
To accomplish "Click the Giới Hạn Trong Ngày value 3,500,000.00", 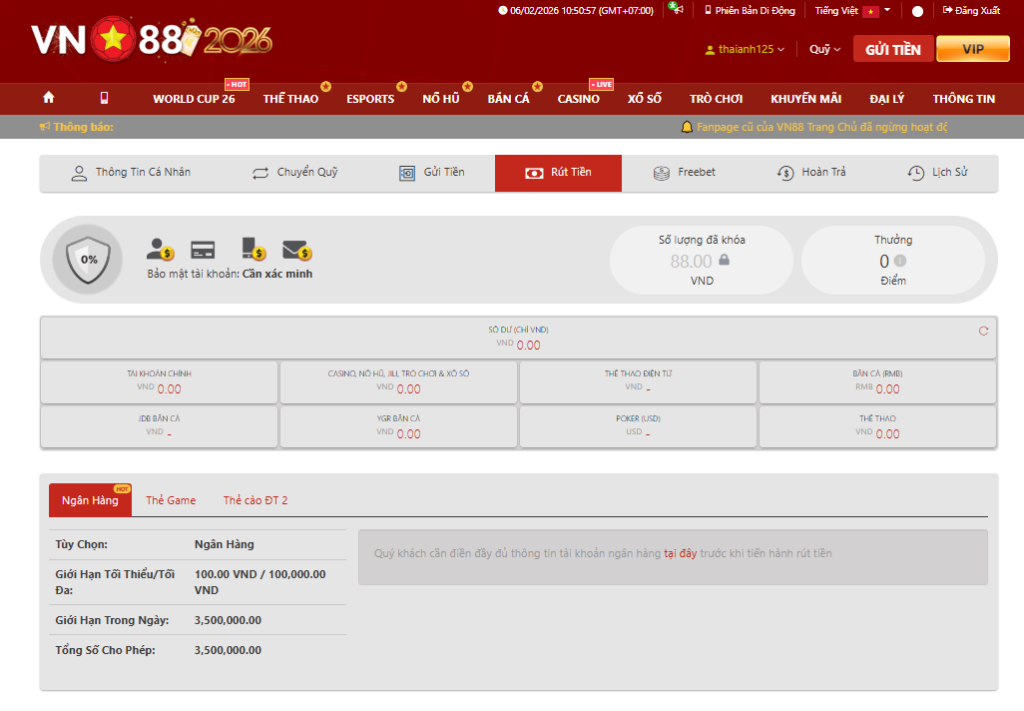I will click(228, 620).
